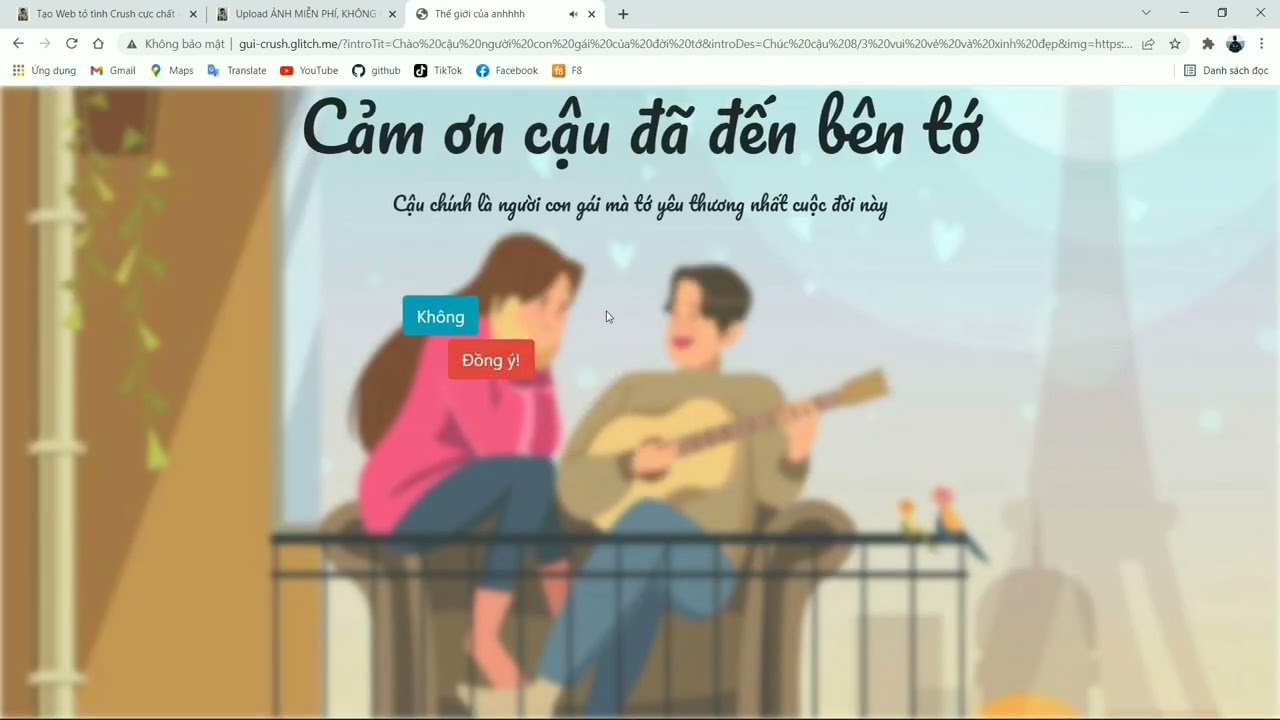The width and height of the screenshot is (1280, 720).
Task: Click the heading "Cảm ơn cậu đã đến bên tớ"
Action: tap(642, 130)
